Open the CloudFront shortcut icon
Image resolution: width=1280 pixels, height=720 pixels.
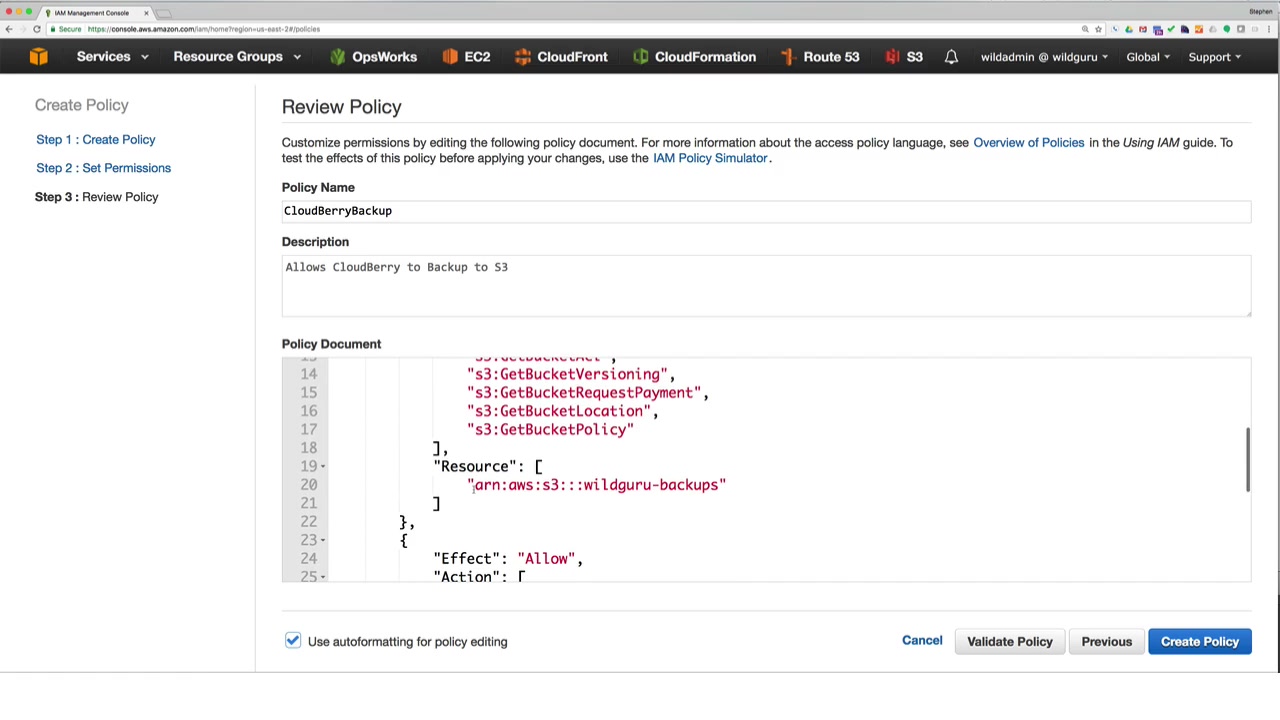(523, 57)
